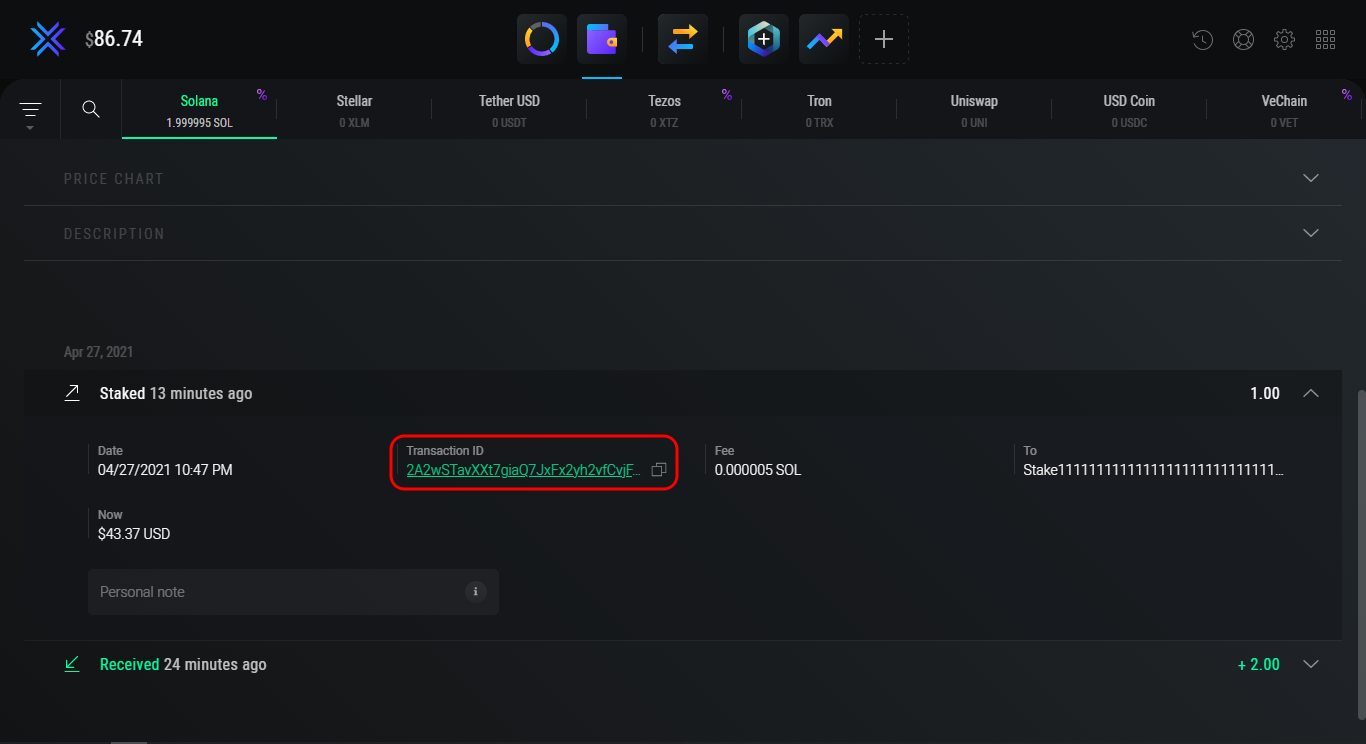Open the Portfolio donut chart icon
The height and width of the screenshot is (744, 1366).
pyautogui.click(x=542, y=40)
